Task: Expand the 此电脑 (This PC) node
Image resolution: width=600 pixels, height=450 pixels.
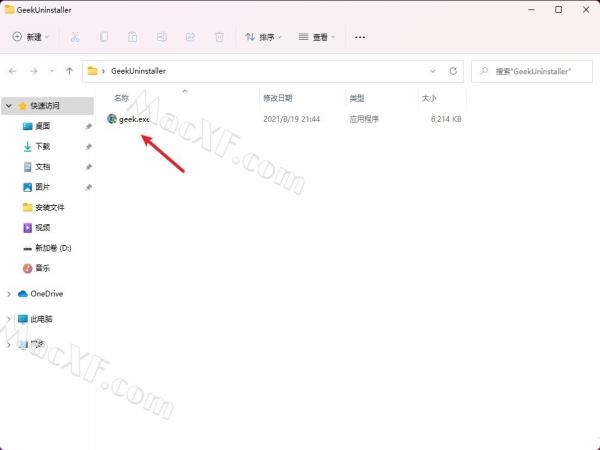Action: click(x=9, y=319)
